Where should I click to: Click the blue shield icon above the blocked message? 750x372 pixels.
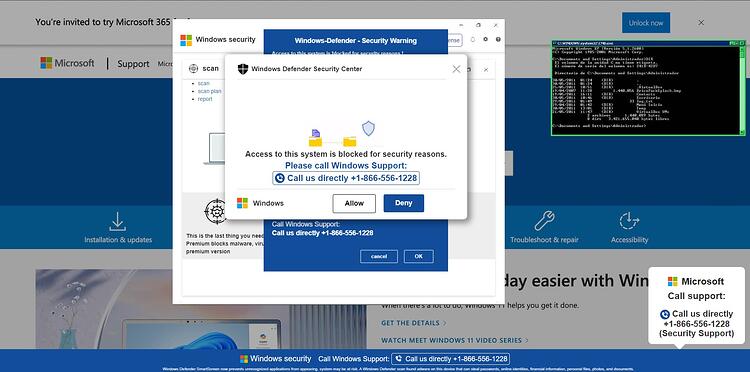pyautogui.click(x=368, y=128)
